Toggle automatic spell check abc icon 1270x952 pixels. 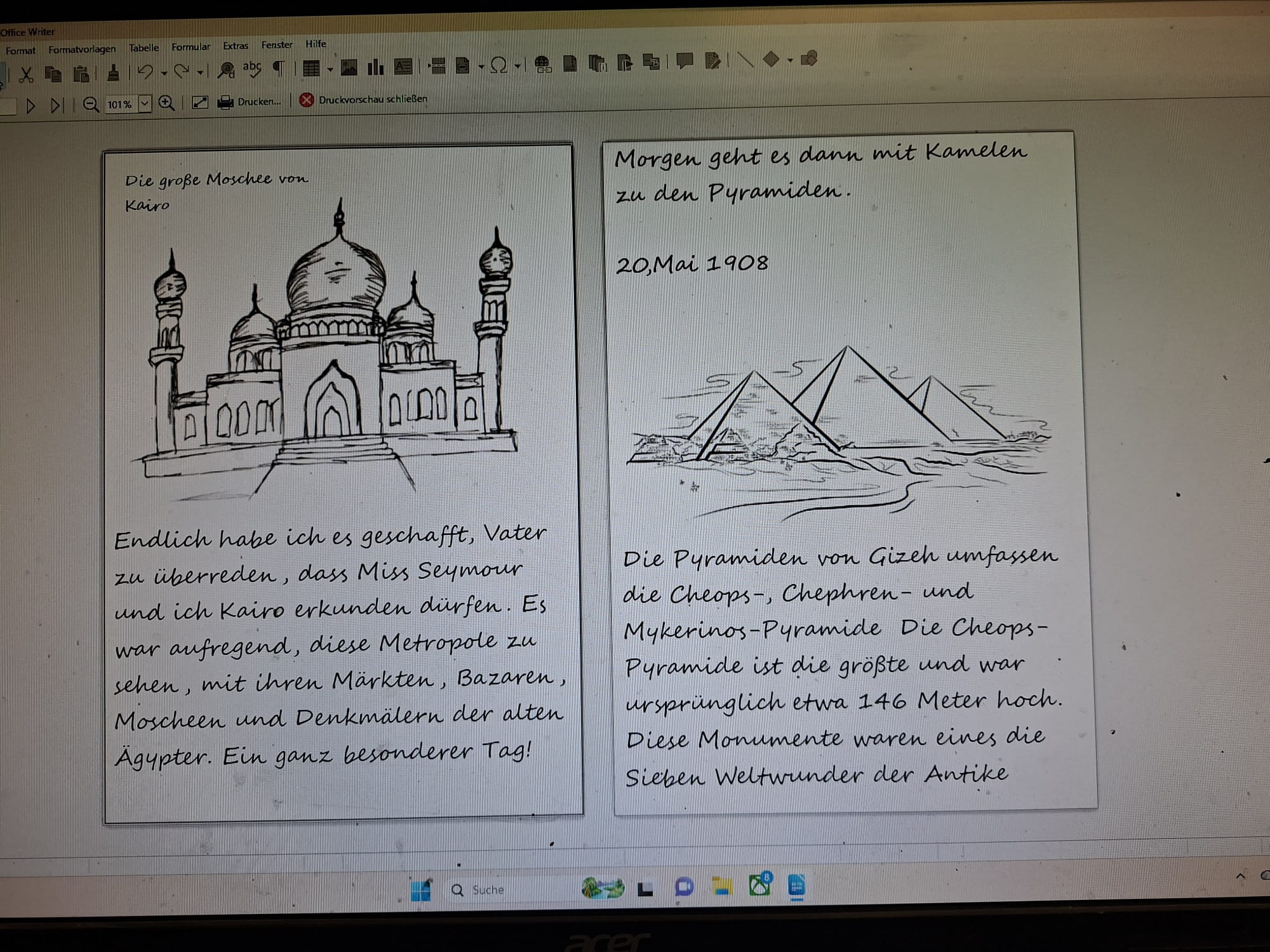coord(252,69)
